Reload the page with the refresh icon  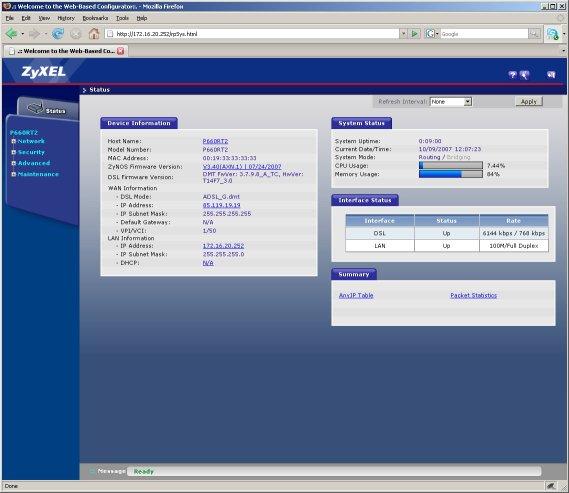pos(58,34)
